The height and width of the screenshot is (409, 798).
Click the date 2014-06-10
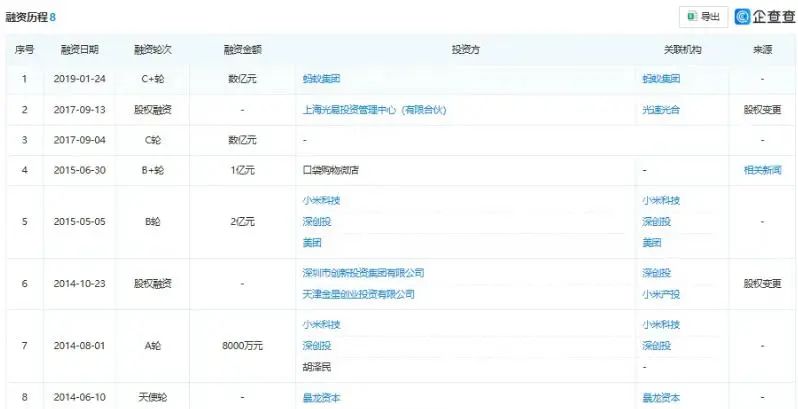coord(80,397)
